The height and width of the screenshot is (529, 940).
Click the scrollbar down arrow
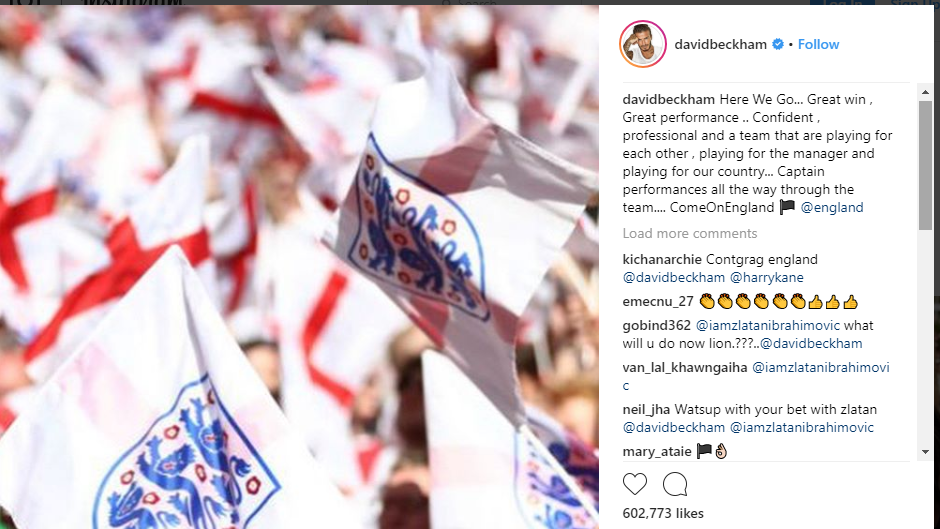925,452
